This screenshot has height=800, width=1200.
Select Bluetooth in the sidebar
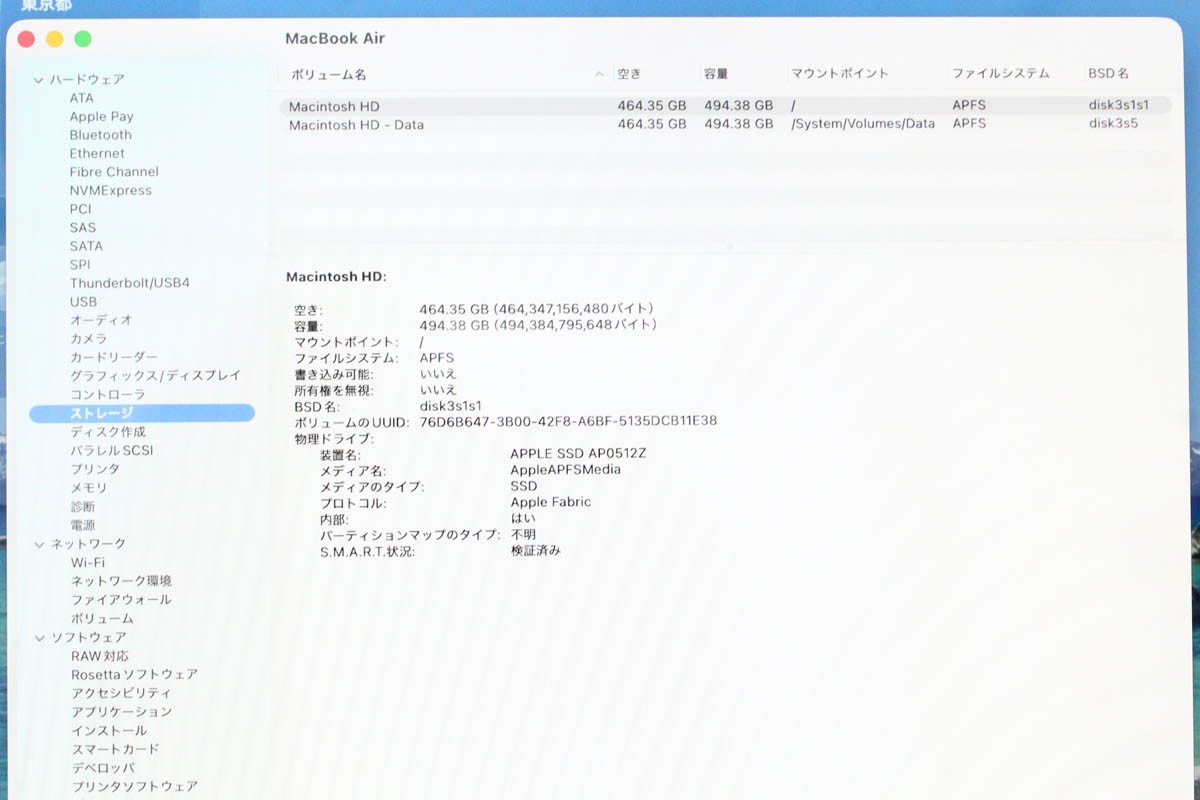[x=100, y=135]
